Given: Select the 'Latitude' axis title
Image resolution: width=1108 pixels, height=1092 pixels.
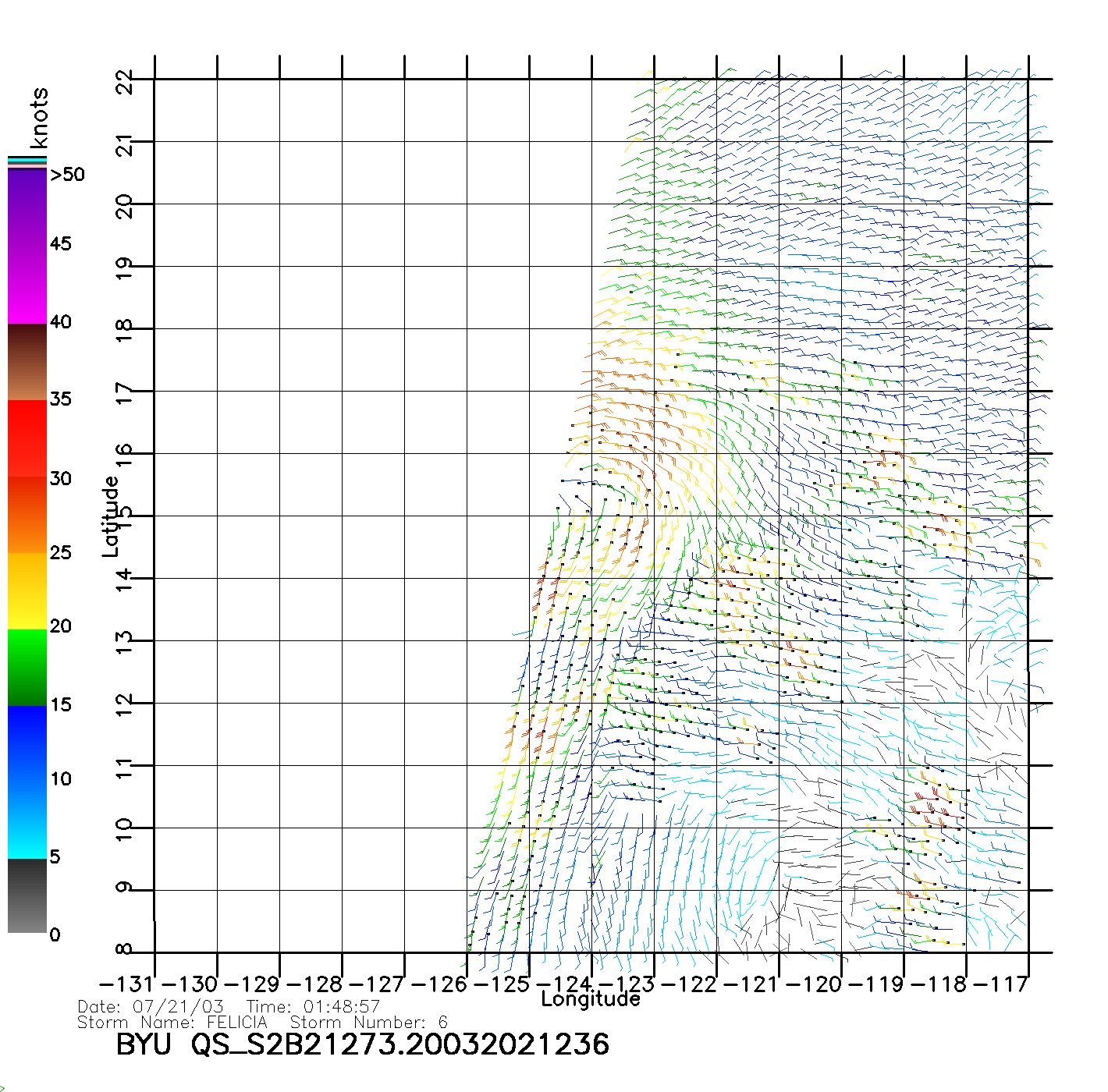Looking at the screenshot, I should (x=111, y=516).
